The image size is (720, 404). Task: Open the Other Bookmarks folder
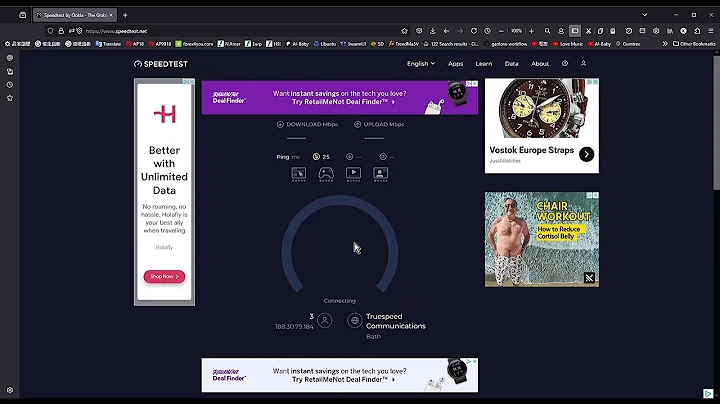pyautogui.click(x=694, y=44)
